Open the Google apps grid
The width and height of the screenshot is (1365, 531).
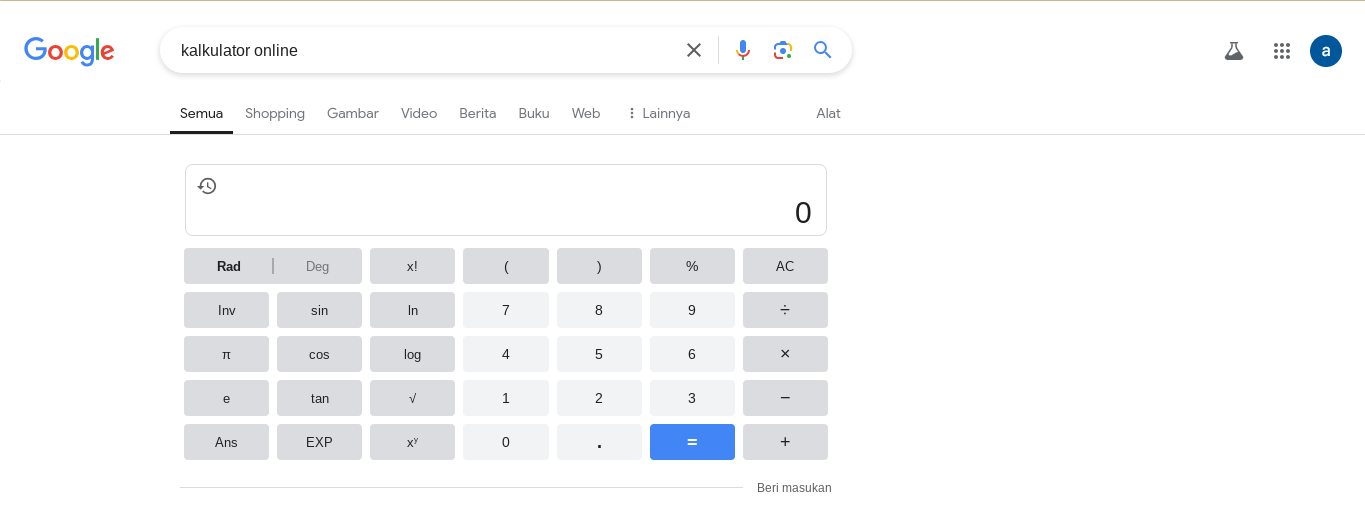[1282, 51]
